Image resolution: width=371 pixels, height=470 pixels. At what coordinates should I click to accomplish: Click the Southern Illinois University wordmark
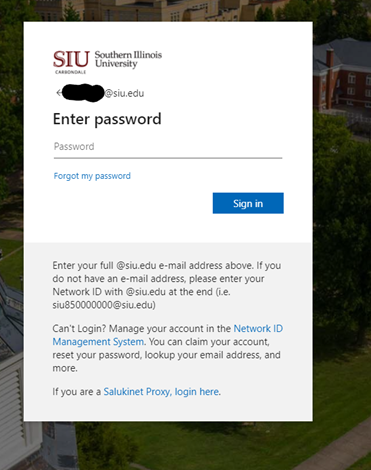[x=128, y=59]
